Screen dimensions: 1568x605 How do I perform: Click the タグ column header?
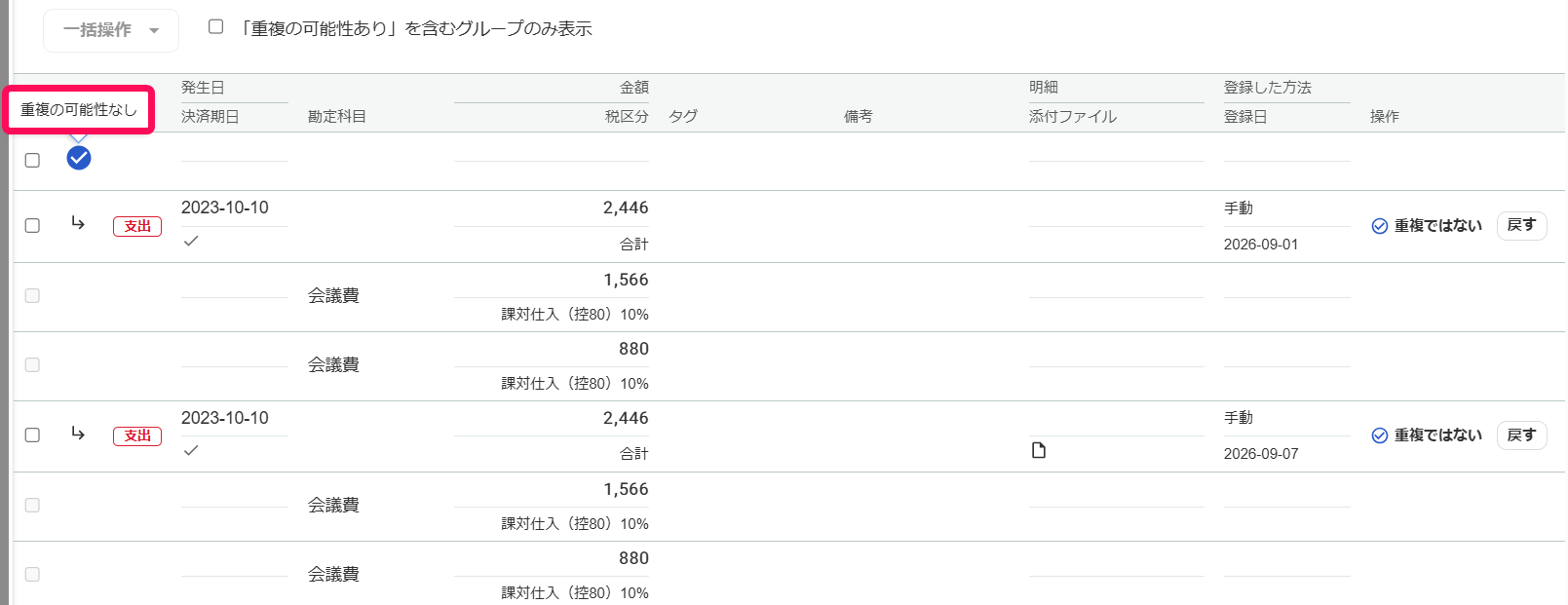pyautogui.click(x=683, y=117)
